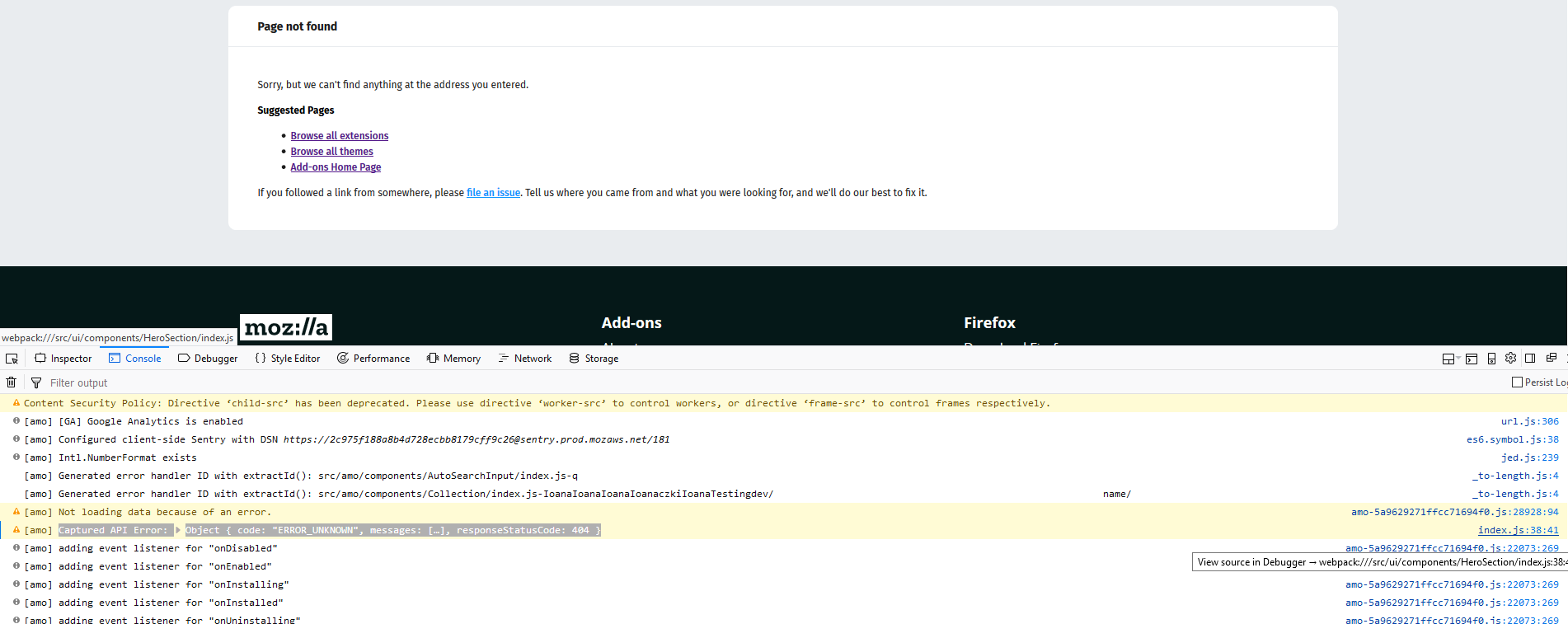This screenshot has height=624, width=1568.
Task: Click the filter funnel icon
Action: point(36,382)
